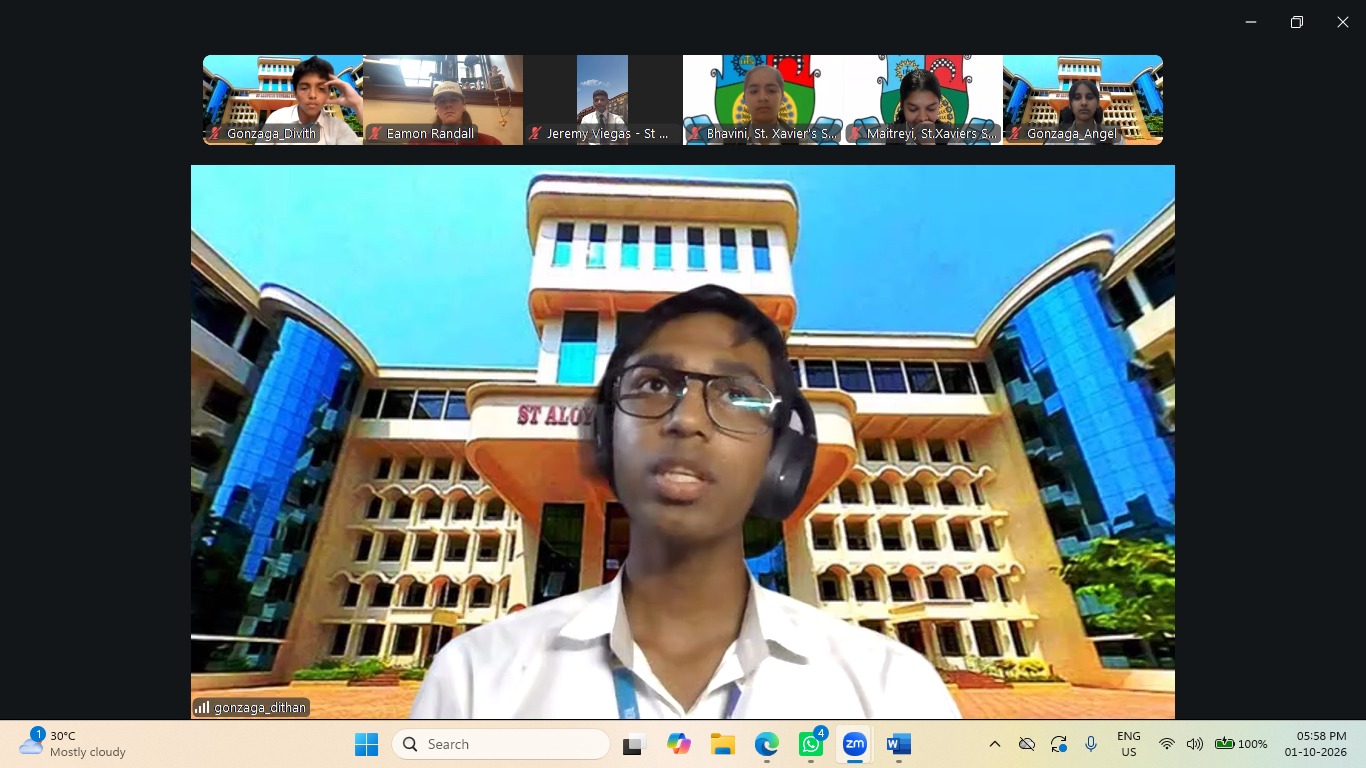The height and width of the screenshot is (768, 1366).
Task: Open the weather widget showing 30°C
Action: 72,744
